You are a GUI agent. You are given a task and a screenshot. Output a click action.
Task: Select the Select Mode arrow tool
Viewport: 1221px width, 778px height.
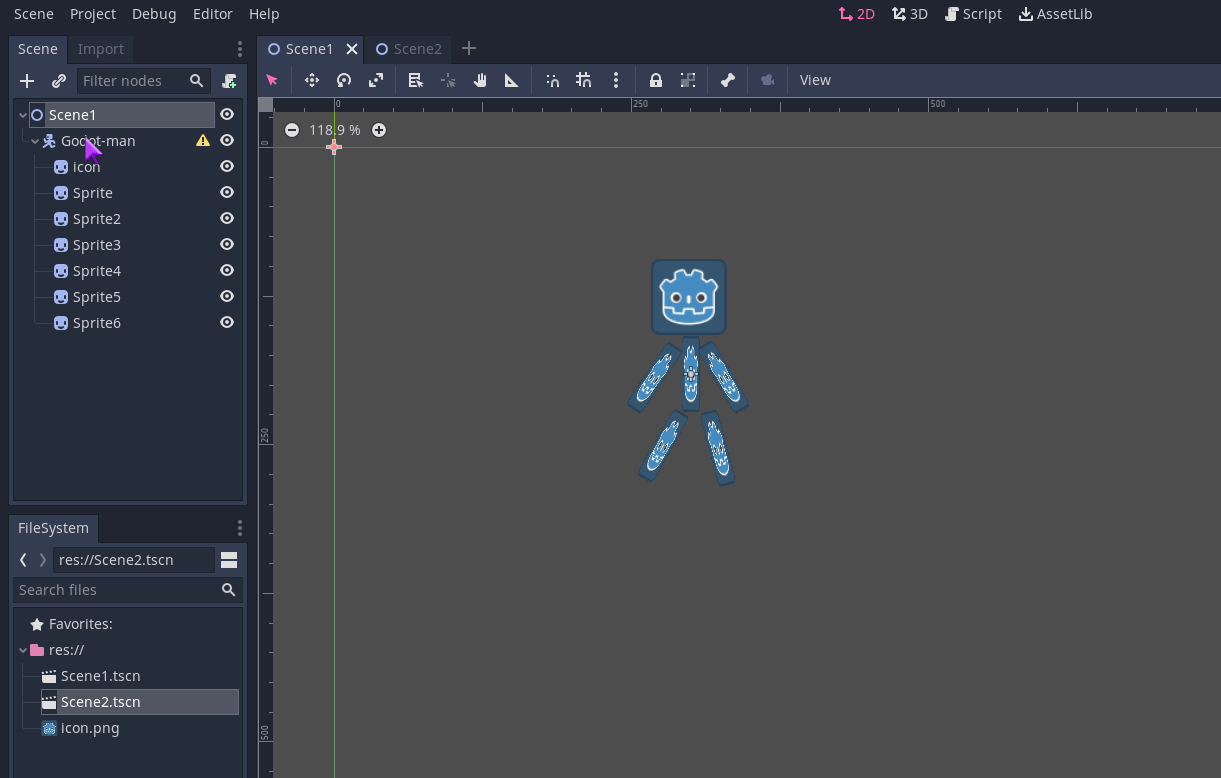(272, 80)
